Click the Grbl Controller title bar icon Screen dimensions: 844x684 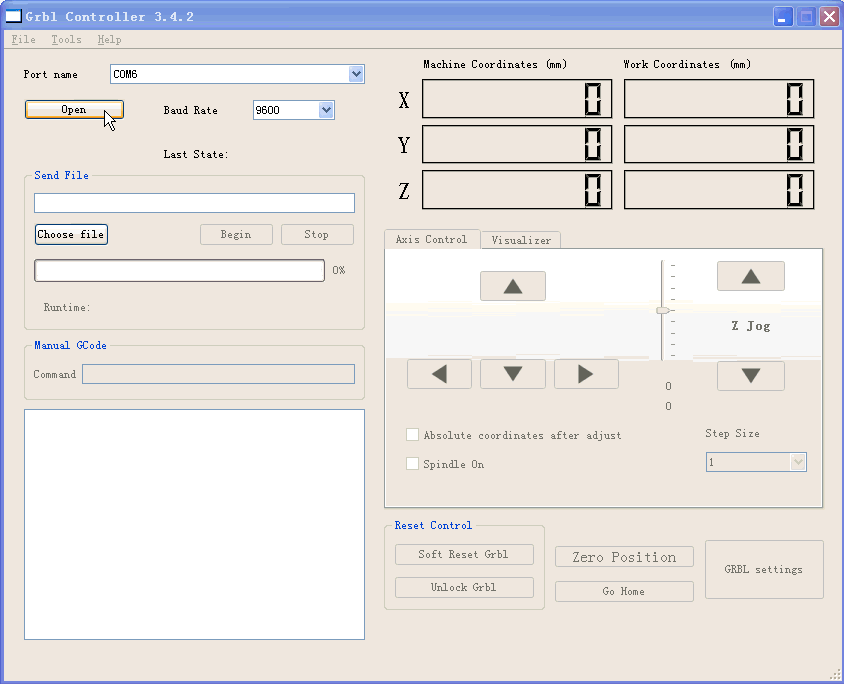13,16
